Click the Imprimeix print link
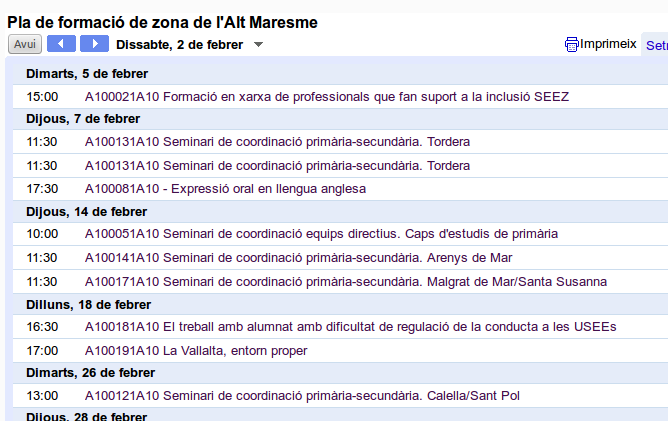Image resolution: width=668 pixels, height=421 pixels. 608,44
